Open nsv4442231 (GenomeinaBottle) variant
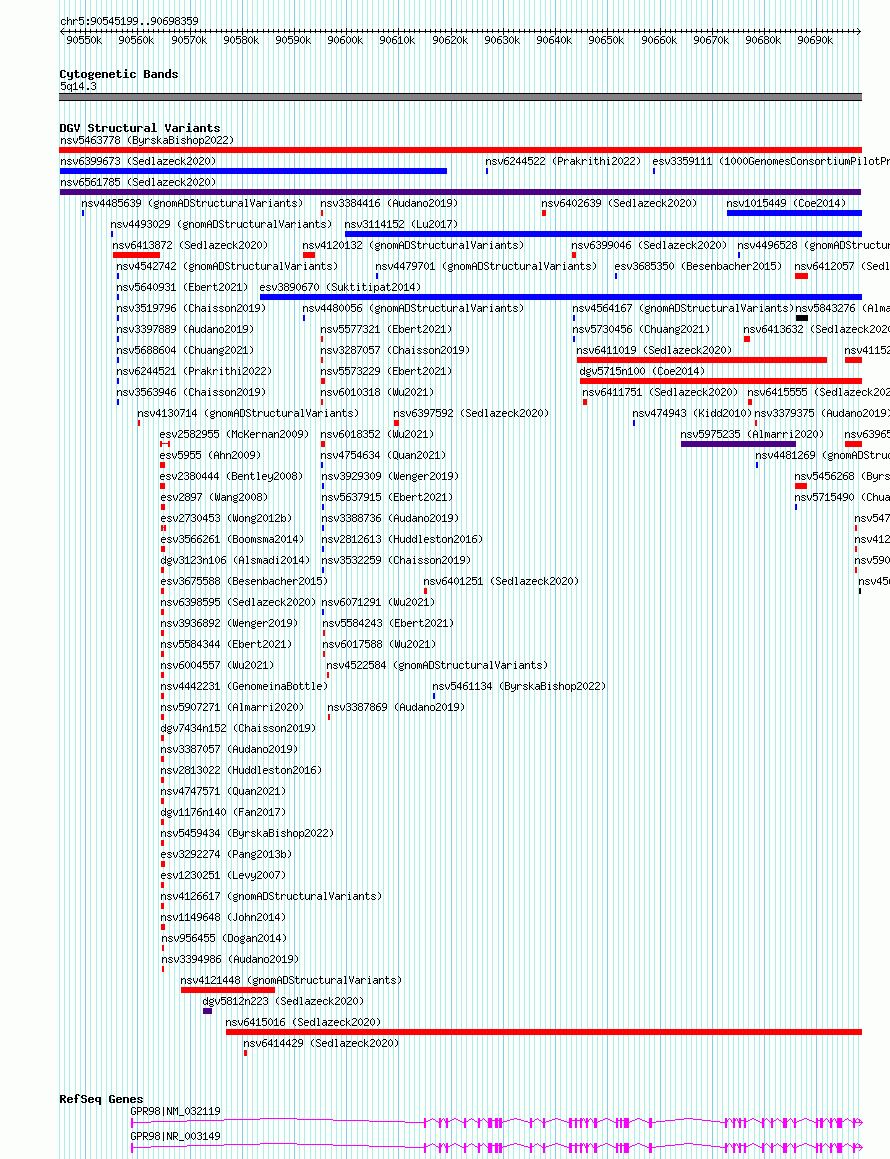890x1159 pixels. (x=244, y=687)
